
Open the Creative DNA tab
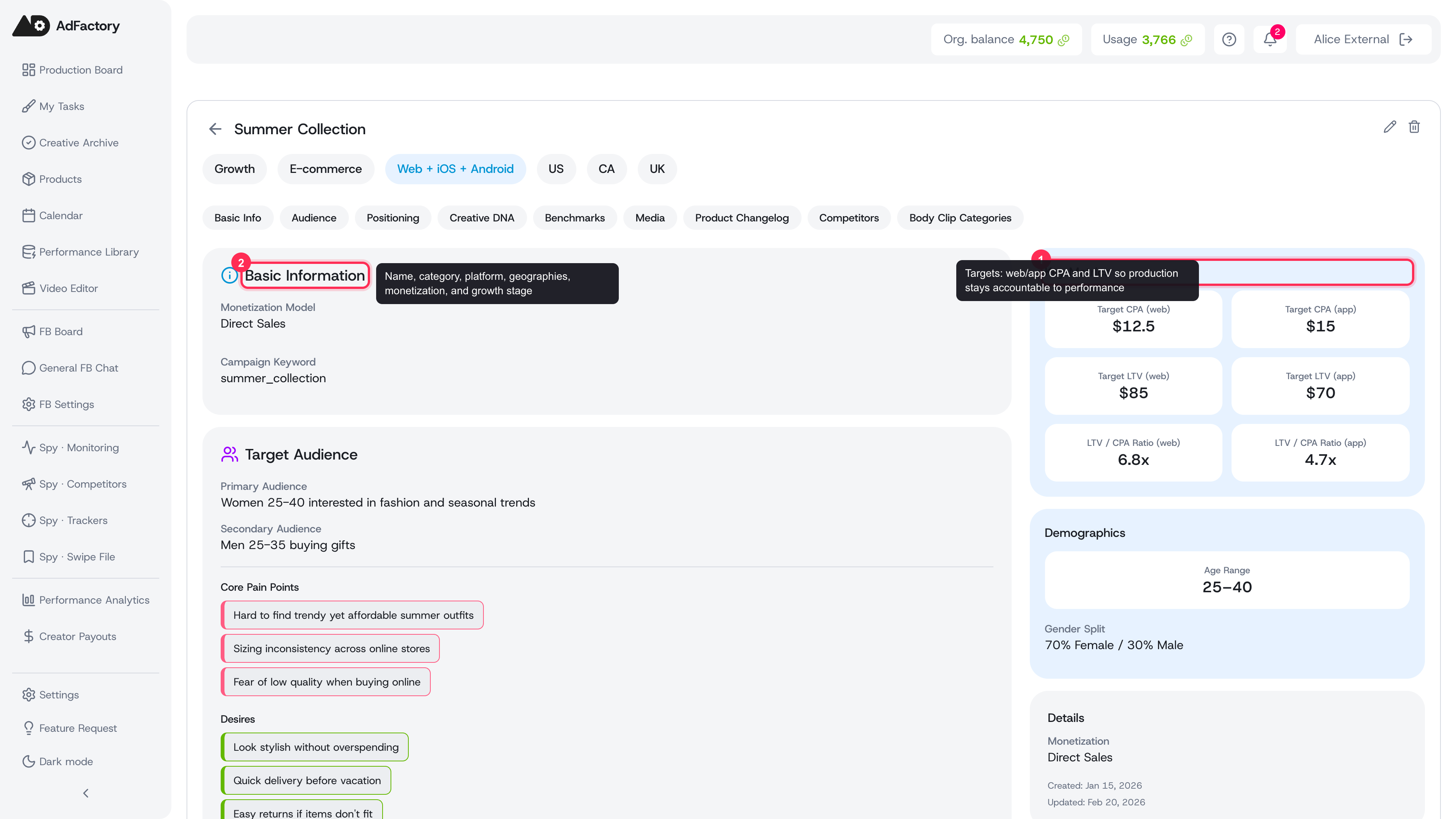[482, 218]
